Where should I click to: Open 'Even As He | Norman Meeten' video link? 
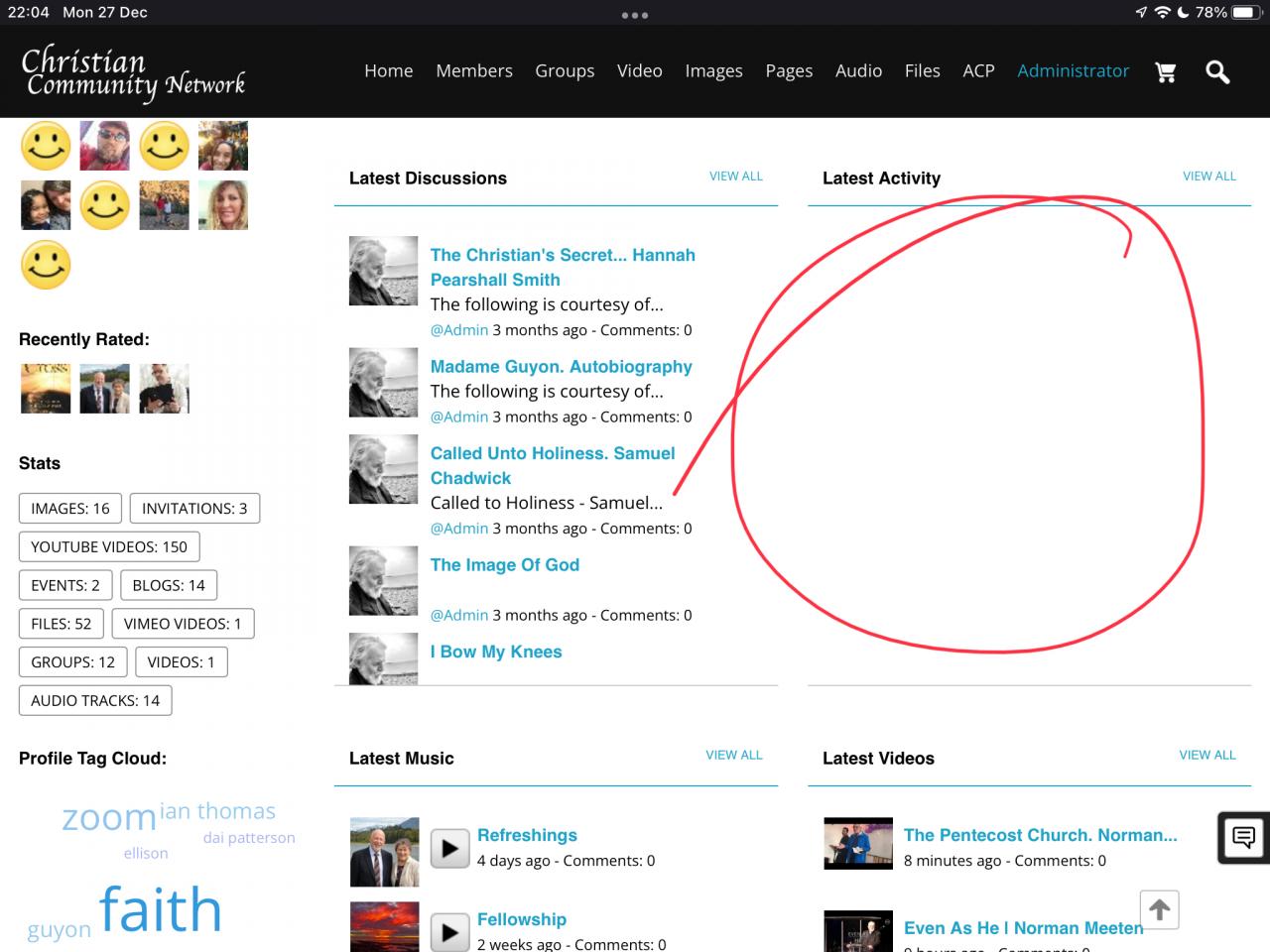[1023, 928]
